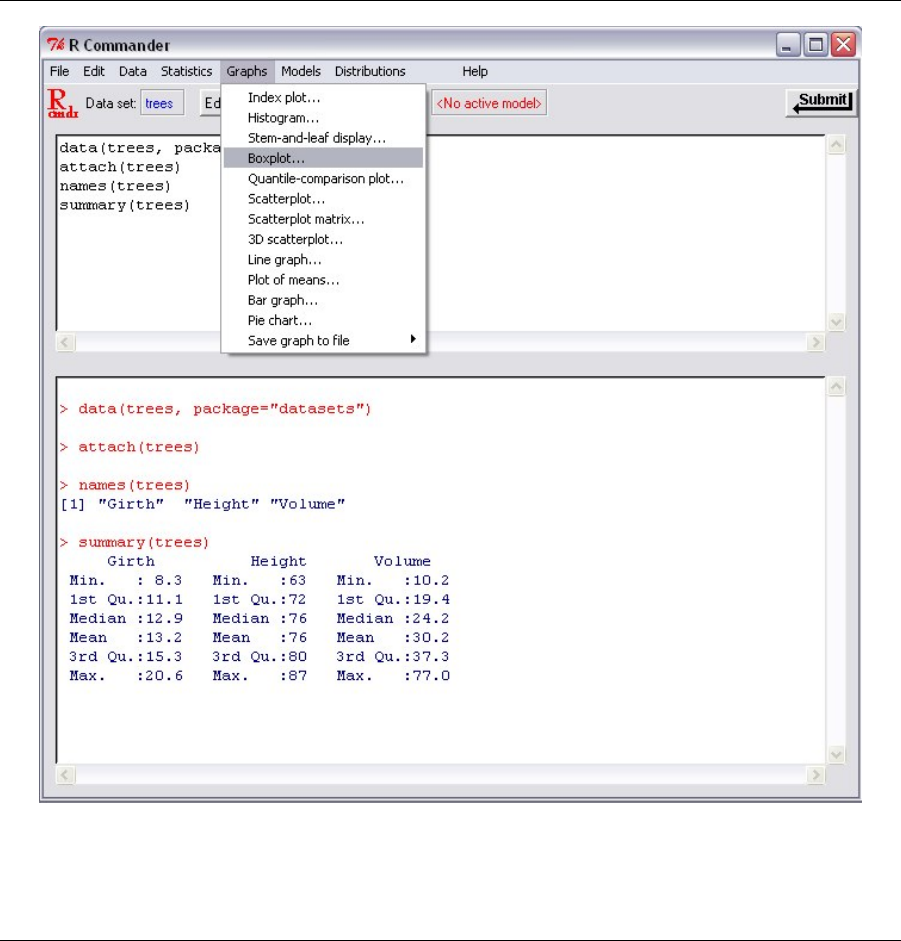Click script window scroll left arrow
Screen dimensions: 901x941
65,343
